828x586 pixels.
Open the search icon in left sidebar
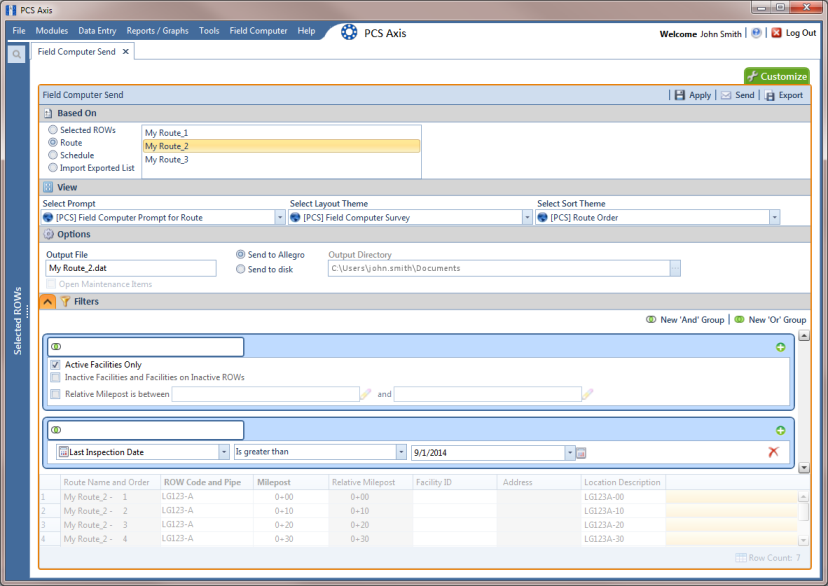16,54
